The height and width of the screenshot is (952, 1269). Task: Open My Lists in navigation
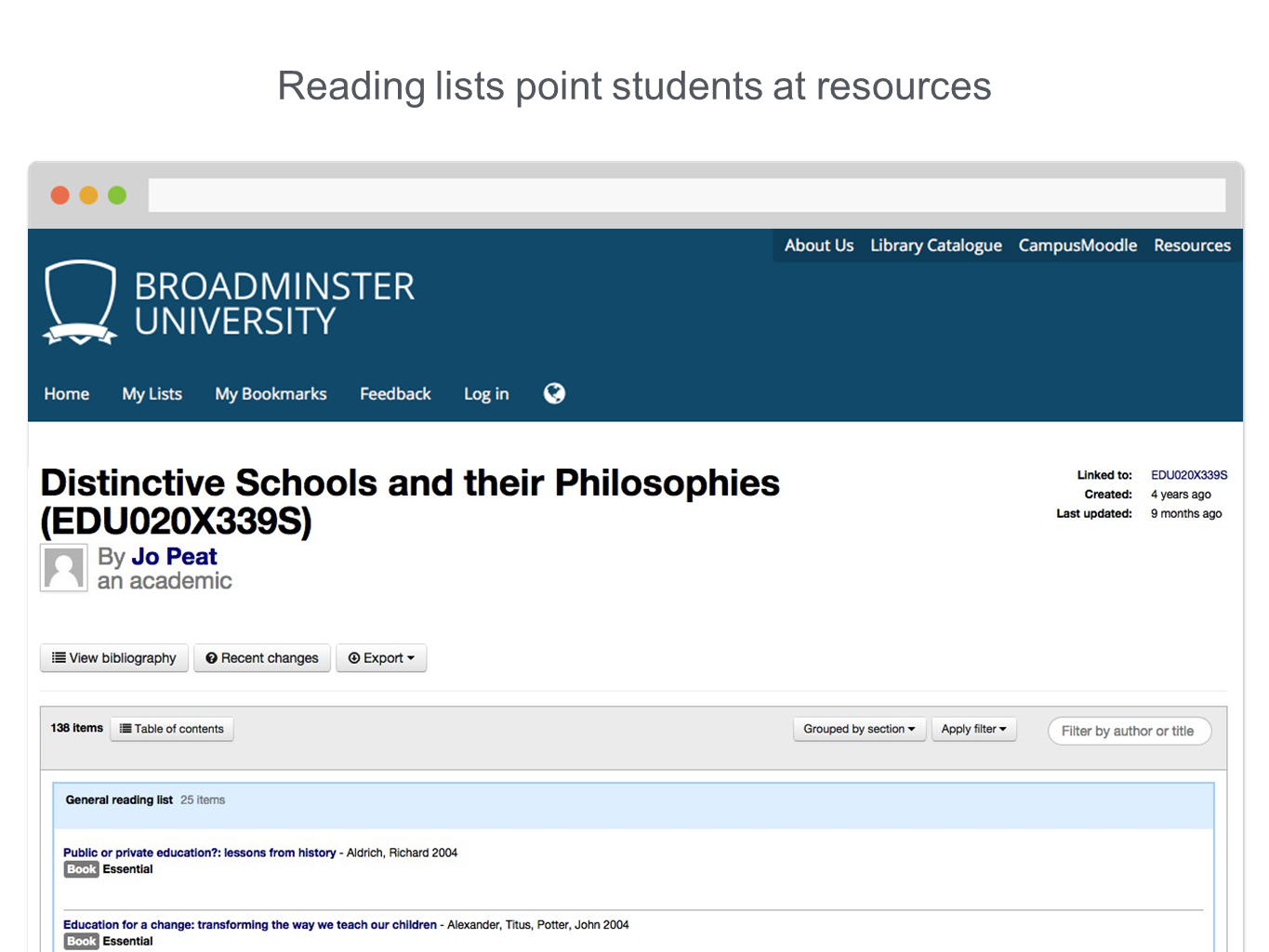152,394
